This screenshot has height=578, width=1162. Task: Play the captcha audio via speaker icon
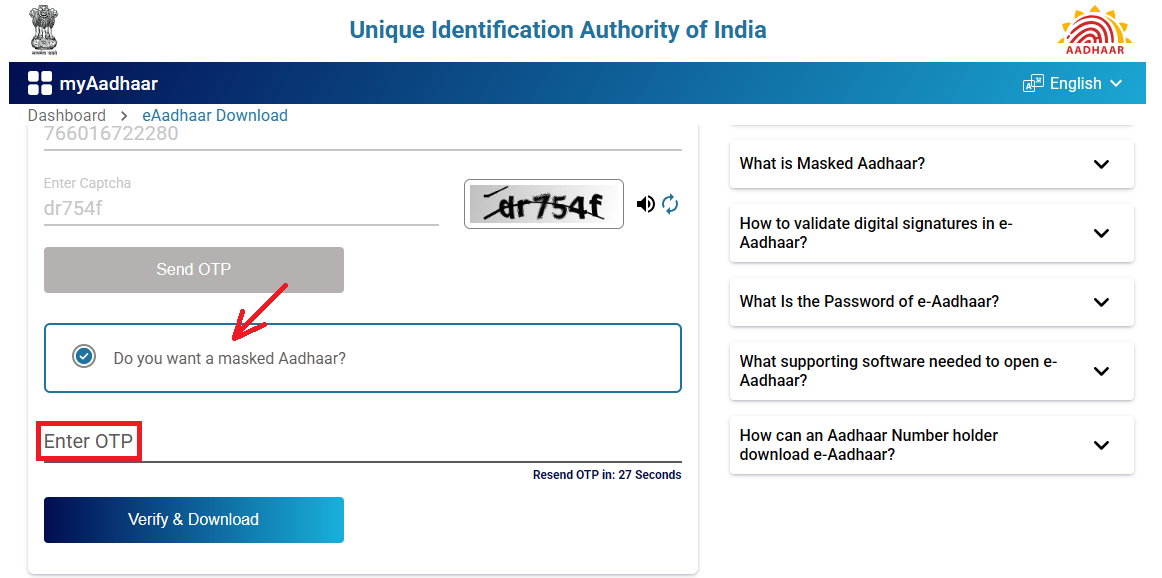[x=645, y=203]
